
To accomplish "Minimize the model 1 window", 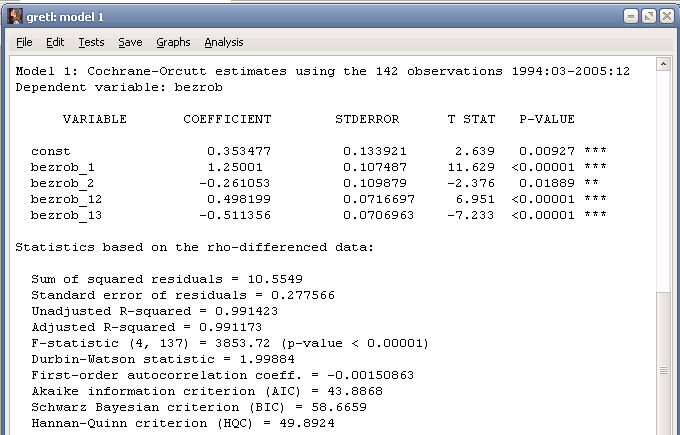I will tap(631, 16).
